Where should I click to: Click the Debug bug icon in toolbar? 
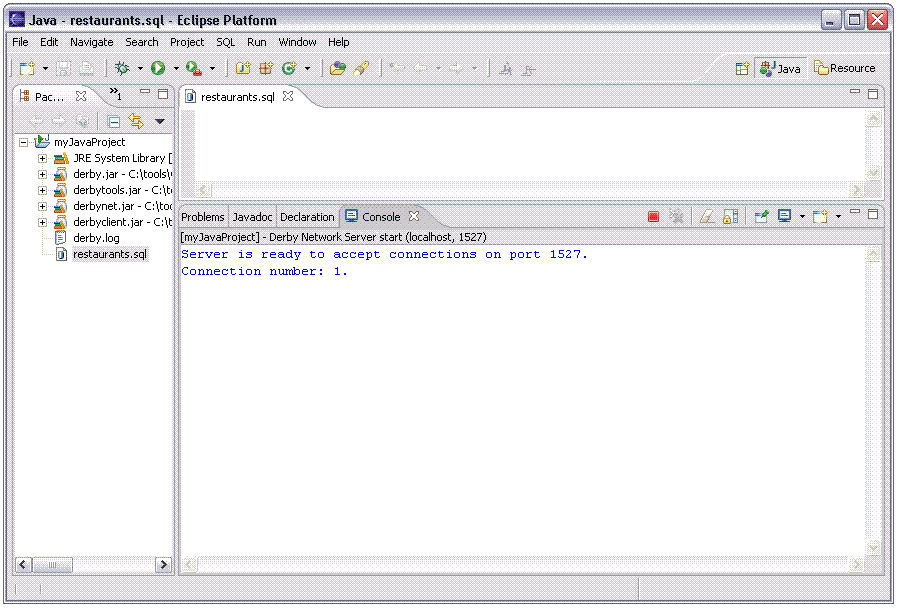(x=122, y=69)
